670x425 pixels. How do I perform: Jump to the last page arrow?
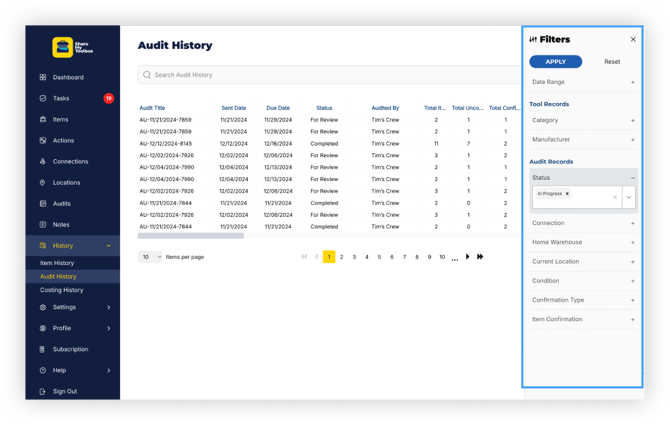point(480,257)
